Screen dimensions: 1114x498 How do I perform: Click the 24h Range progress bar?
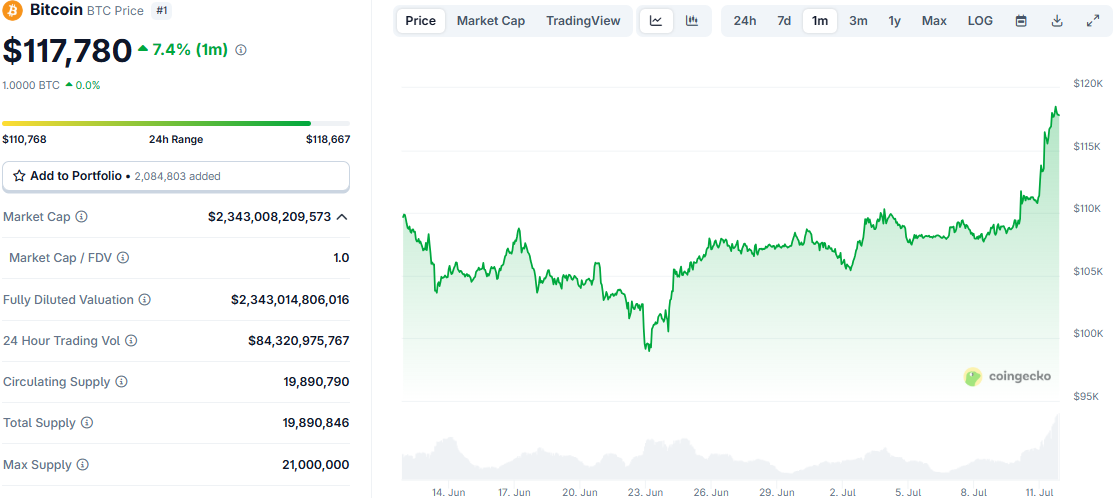(176, 124)
